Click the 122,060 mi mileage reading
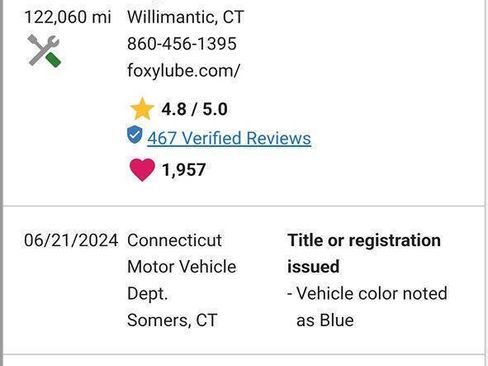Image resolution: width=488 pixels, height=366 pixels. point(68,17)
